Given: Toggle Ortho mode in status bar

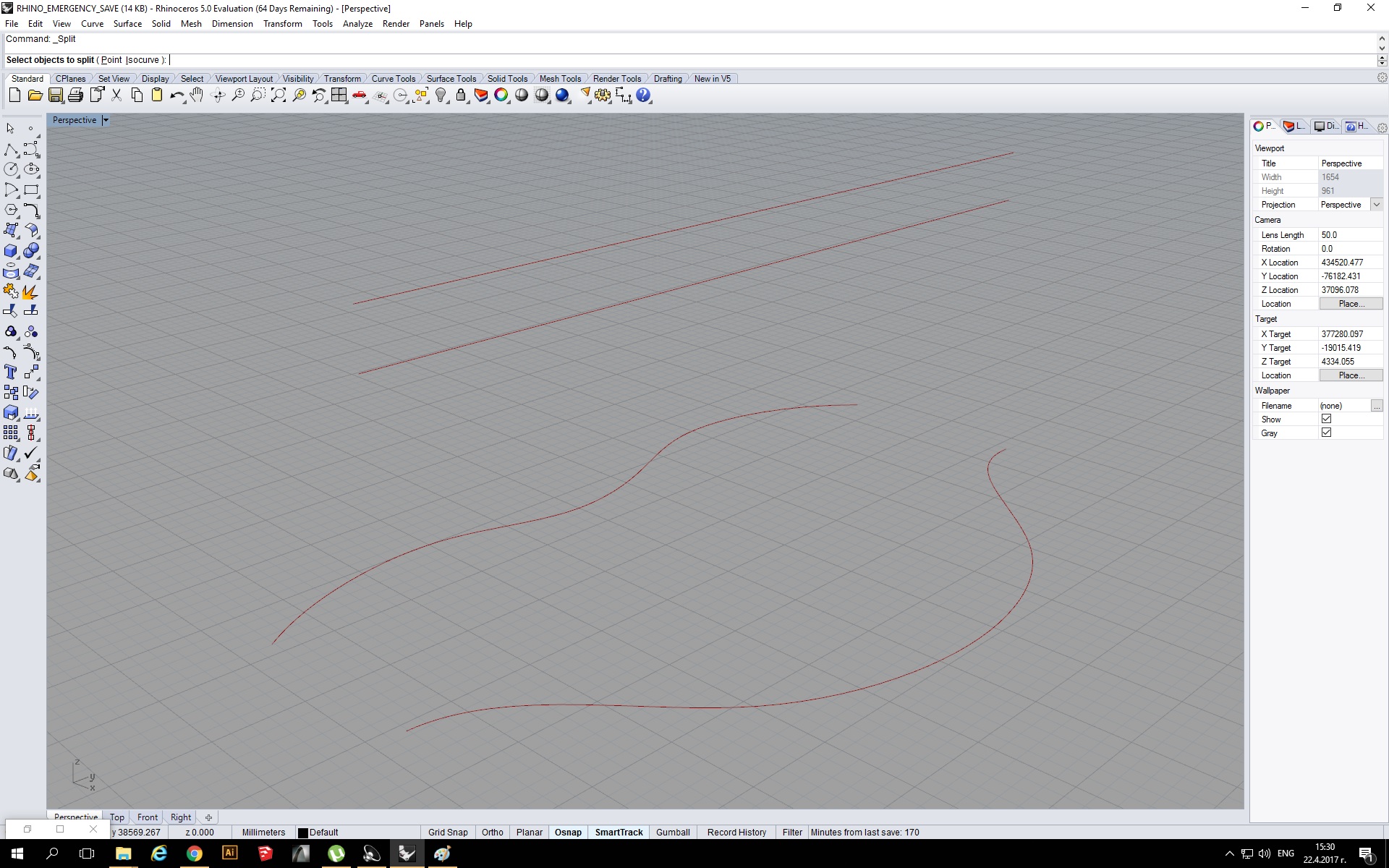Looking at the screenshot, I should pyautogui.click(x=493, y=833).
